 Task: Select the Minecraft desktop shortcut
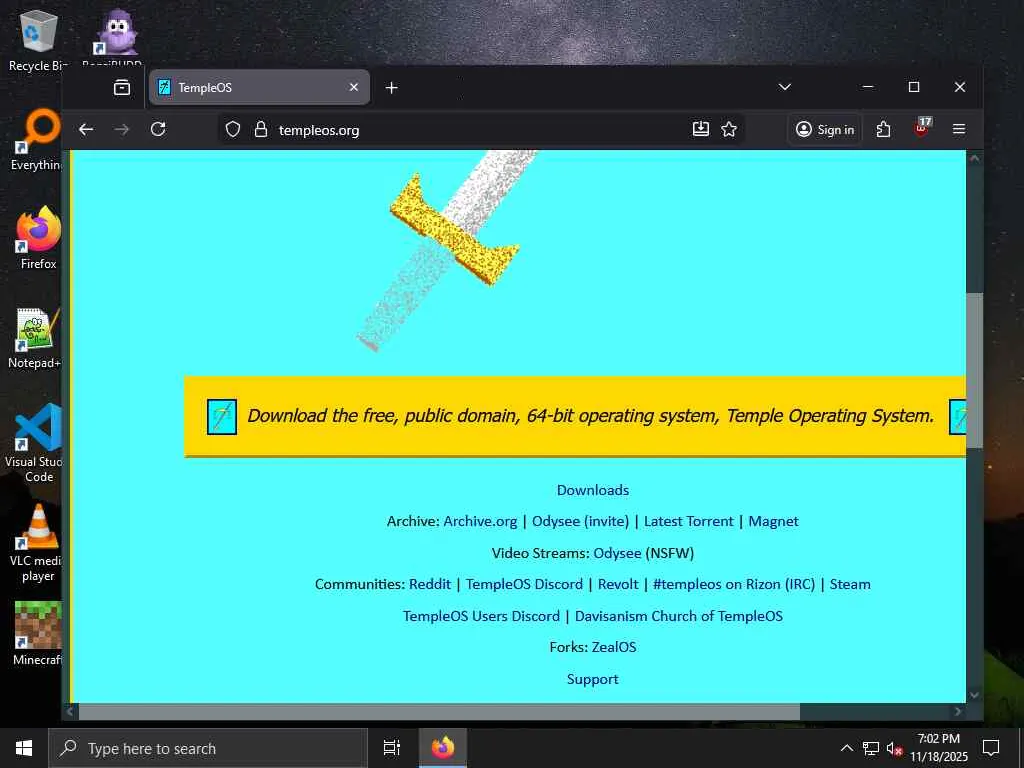(37, 633)
